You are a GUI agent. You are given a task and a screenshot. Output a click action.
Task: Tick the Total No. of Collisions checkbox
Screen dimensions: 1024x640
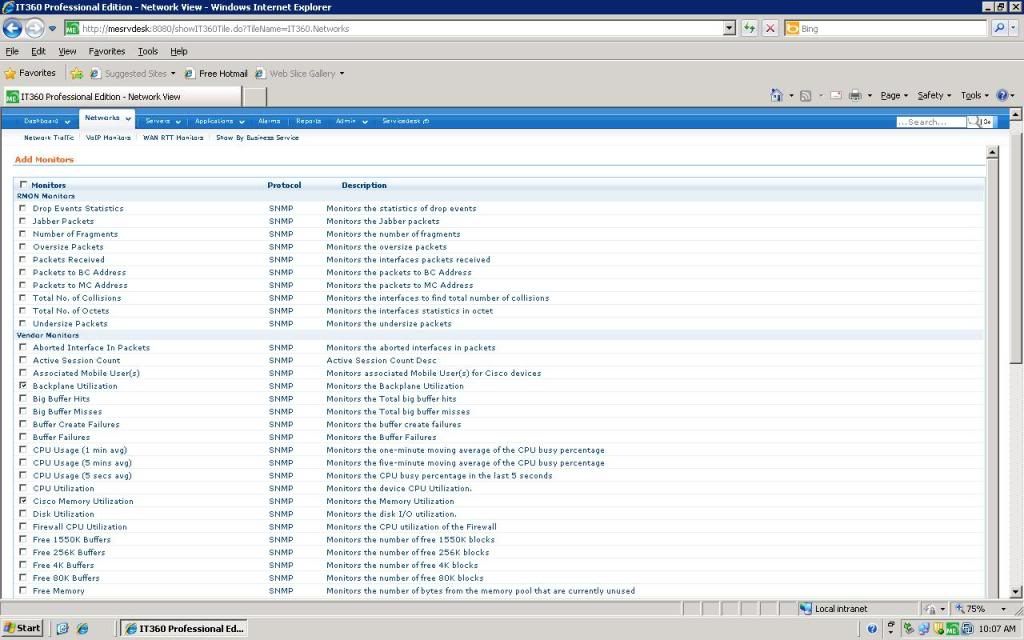pyautogui.click(x=23, y=297)
